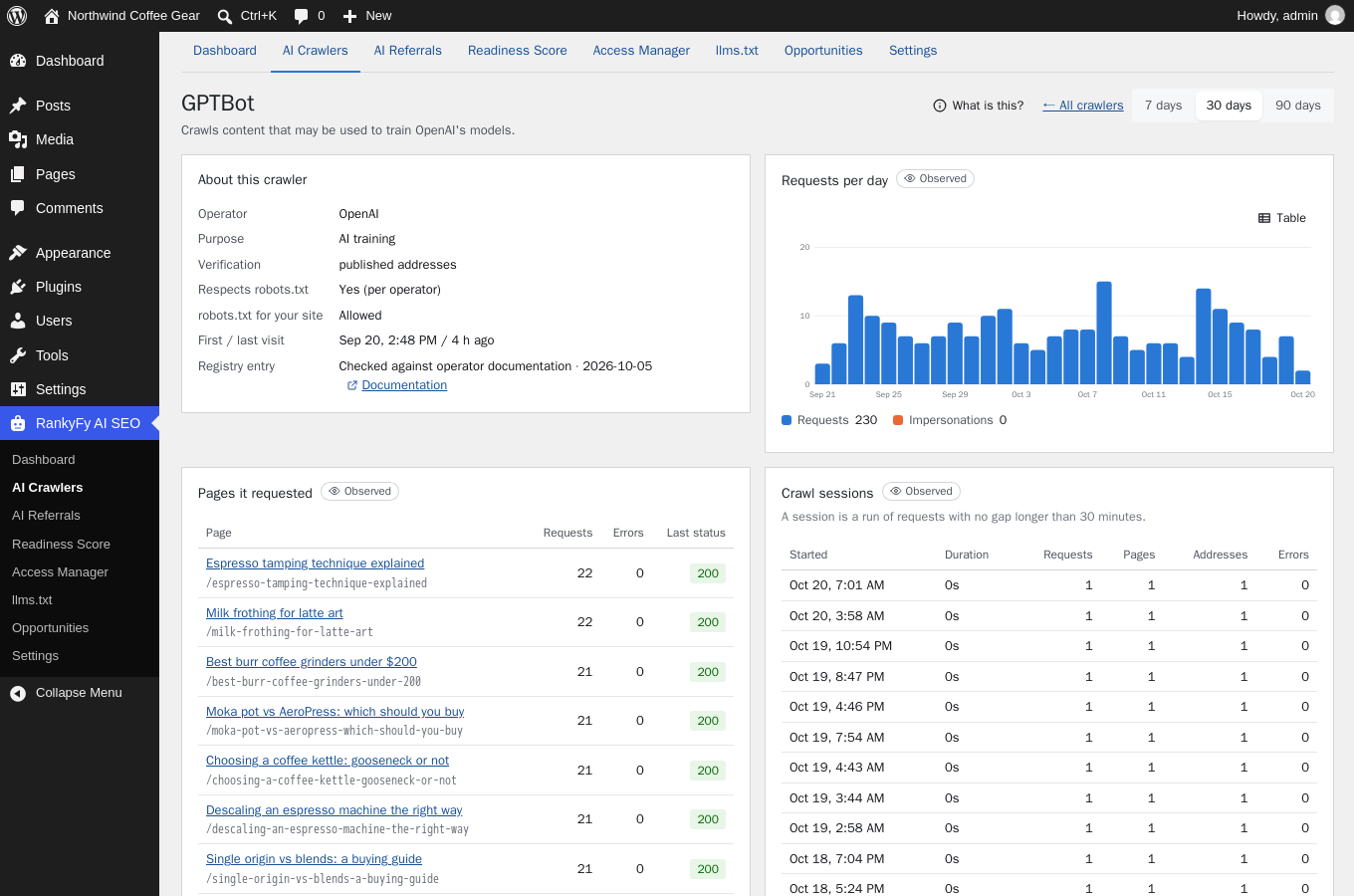Image resolution: width=1354 pixels, height=896 pixels.
Task: Click the Observed badge on Crawl sessions
Action: [921, 492]
